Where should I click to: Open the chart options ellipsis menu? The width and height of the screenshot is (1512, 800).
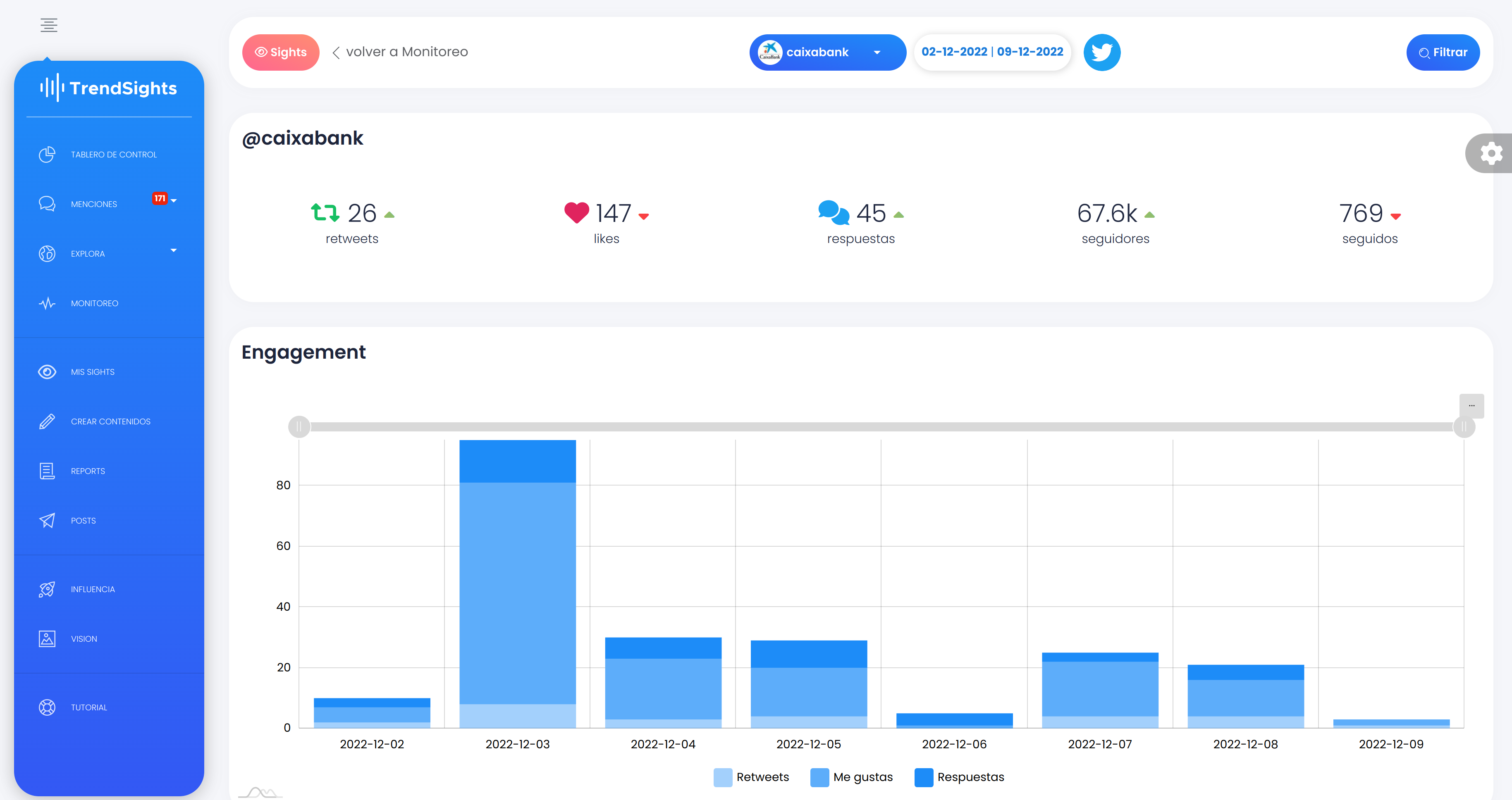(1471, 406)
